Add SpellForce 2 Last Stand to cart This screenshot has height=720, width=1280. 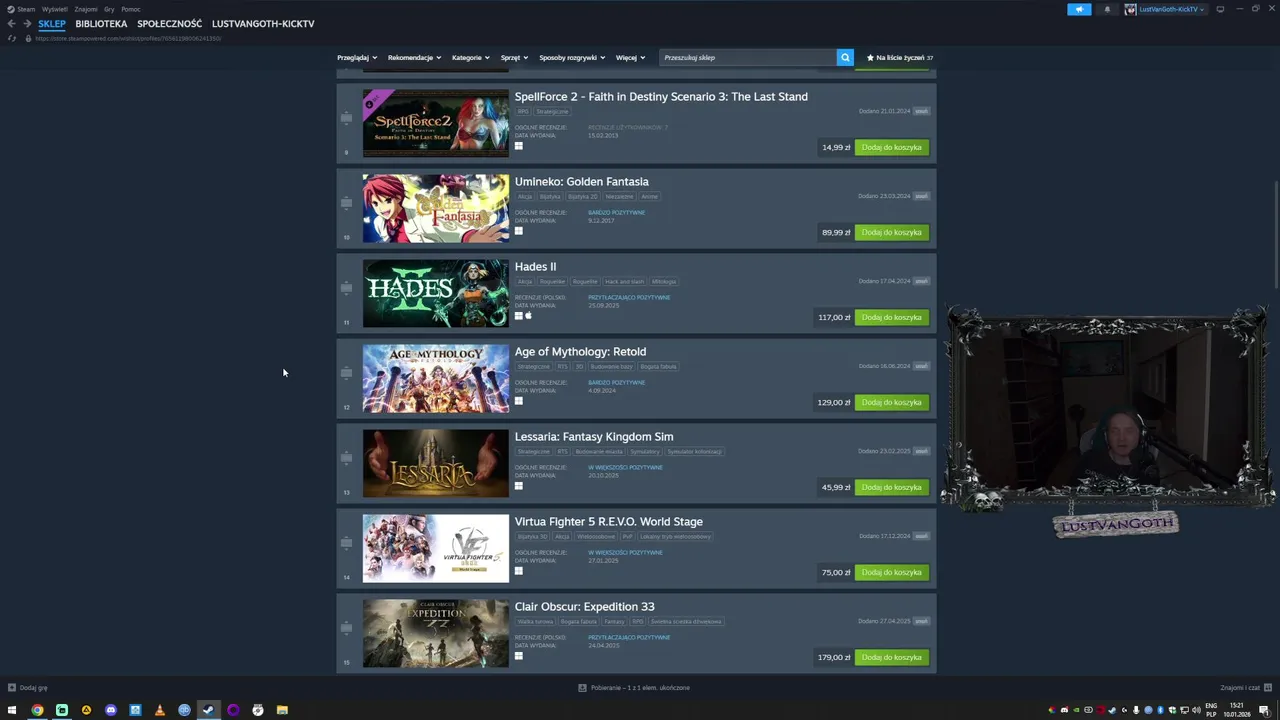click(x=891, y=147)
